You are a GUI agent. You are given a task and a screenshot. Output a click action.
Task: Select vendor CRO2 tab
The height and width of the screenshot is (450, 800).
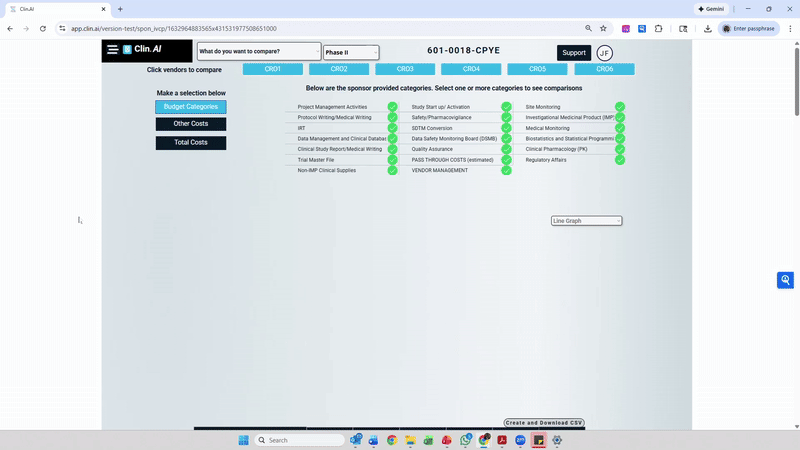(x=339, y=69)
